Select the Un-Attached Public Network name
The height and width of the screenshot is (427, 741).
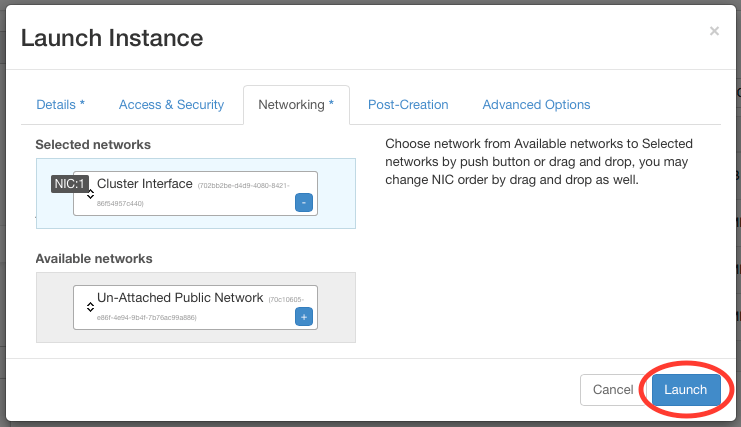(180, 298)
